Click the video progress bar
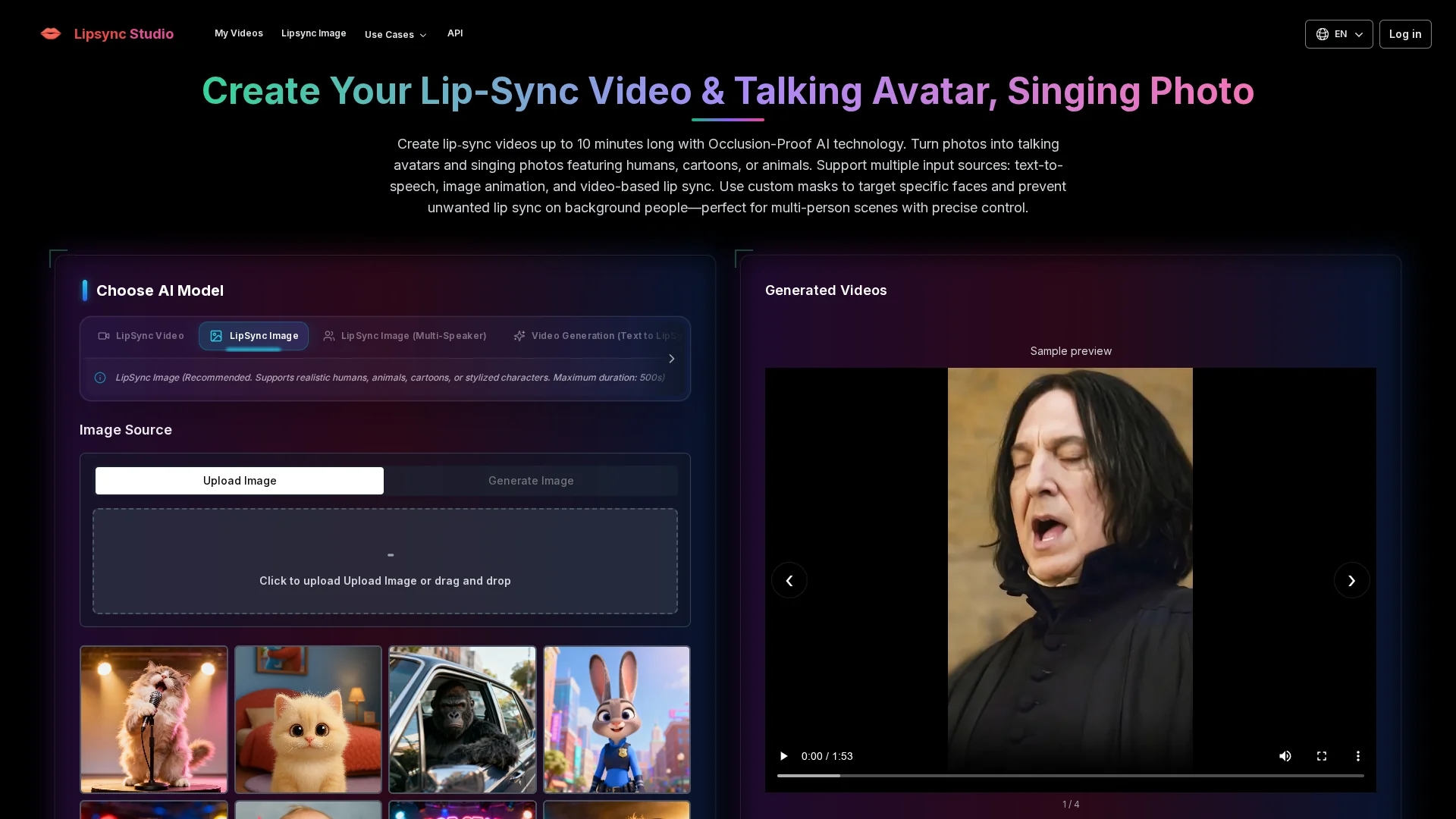The image size is (1456, 819). click(1071, 776)
